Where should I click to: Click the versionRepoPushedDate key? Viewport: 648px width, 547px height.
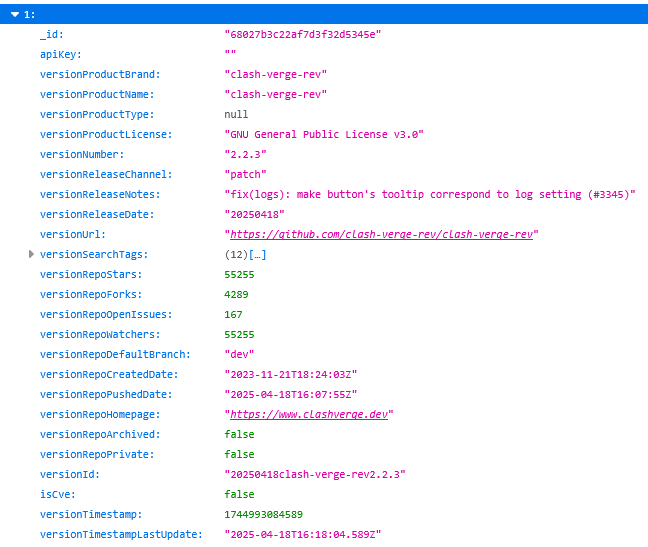tap(106, 395)
